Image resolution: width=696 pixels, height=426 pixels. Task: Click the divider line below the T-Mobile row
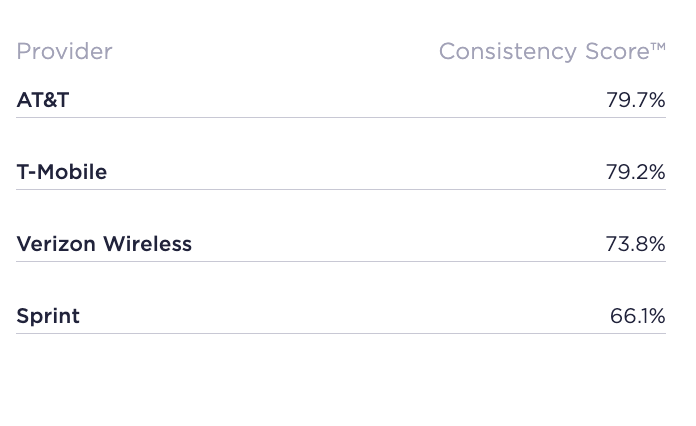(340, 189)
